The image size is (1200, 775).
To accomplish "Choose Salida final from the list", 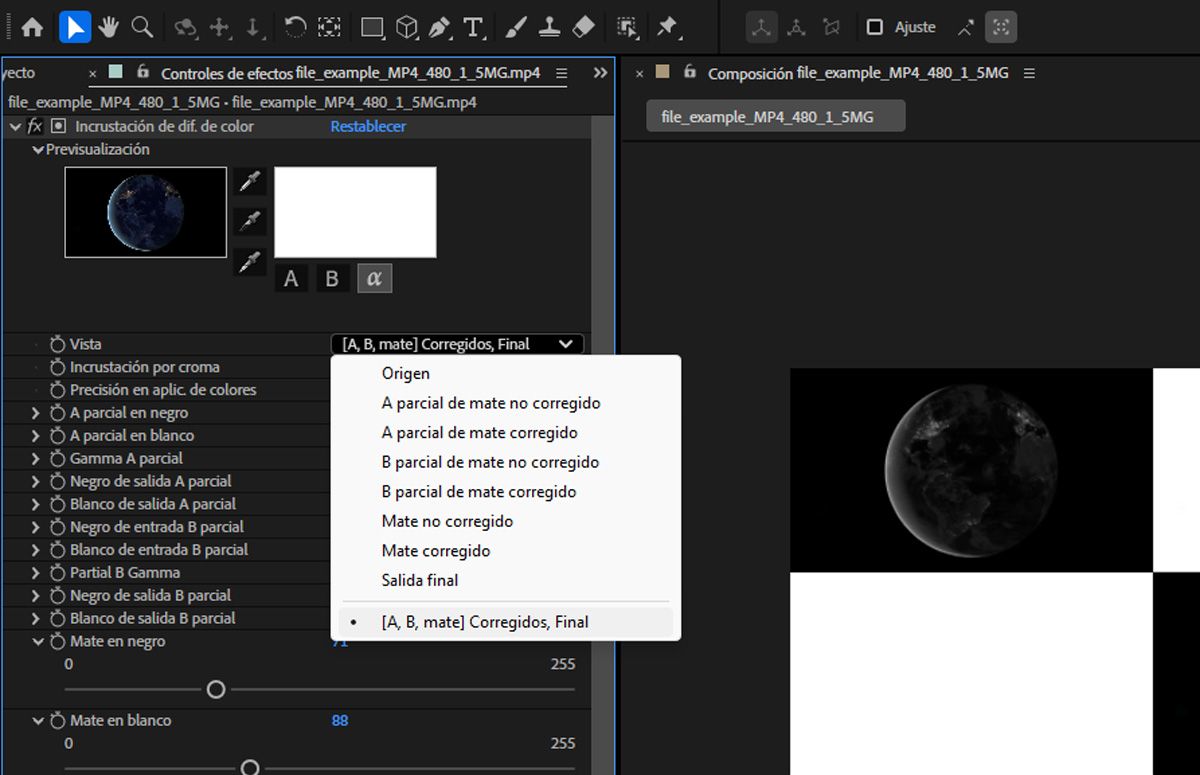I will [x=420, y=580].
